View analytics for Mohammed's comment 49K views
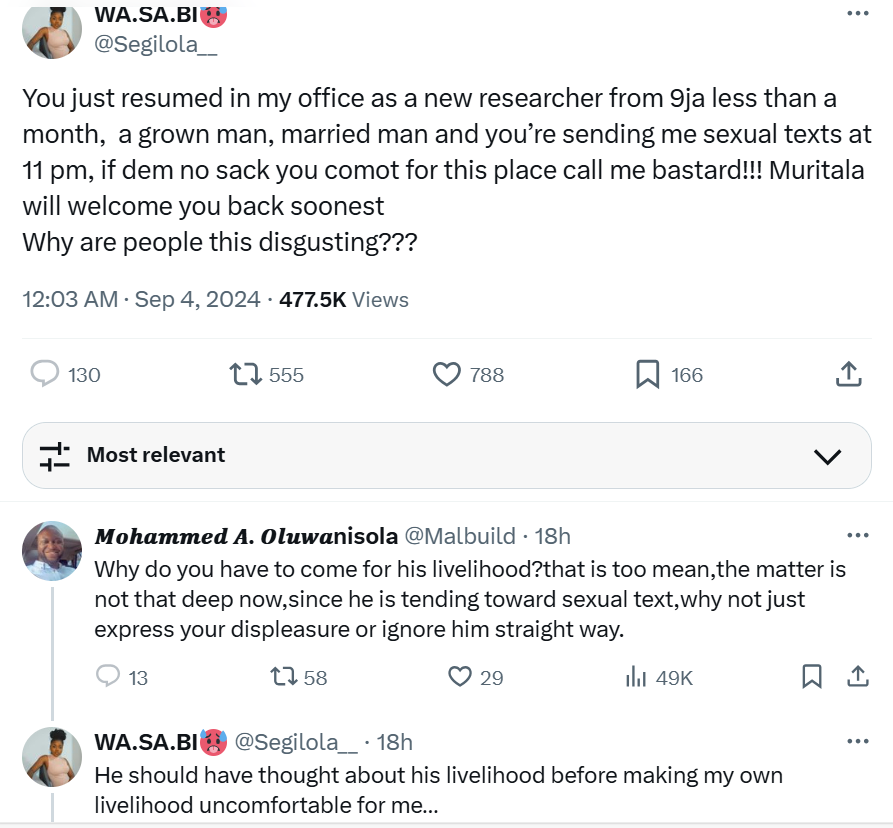 pyautogui.click(x=636, y=677)
